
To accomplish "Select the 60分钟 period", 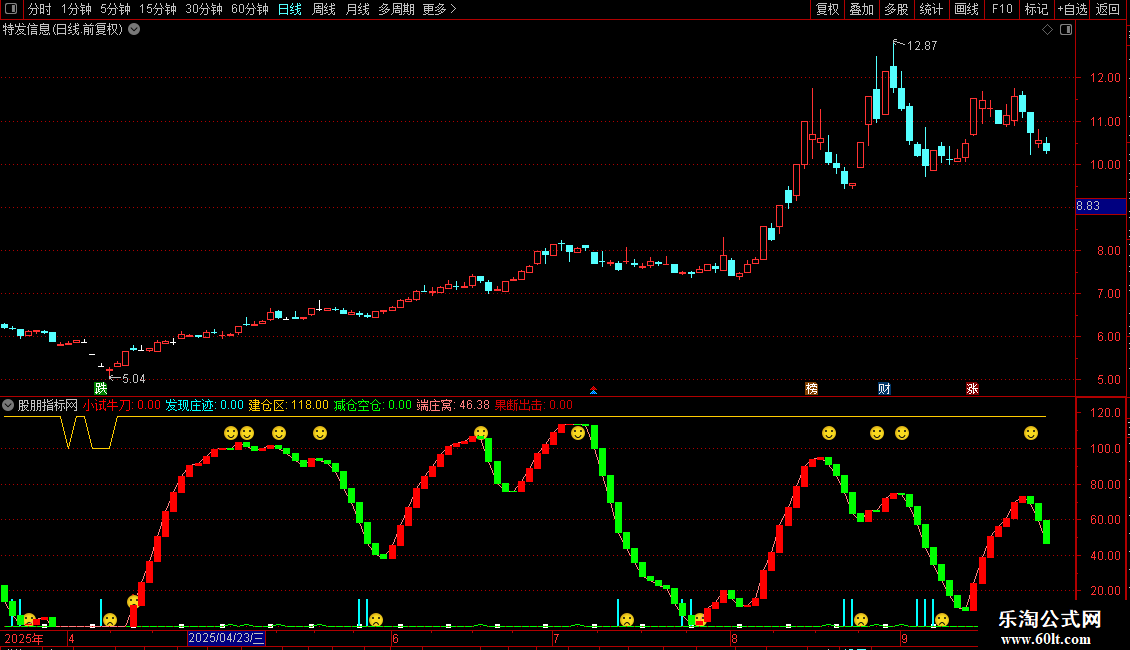I will (249, 9).
